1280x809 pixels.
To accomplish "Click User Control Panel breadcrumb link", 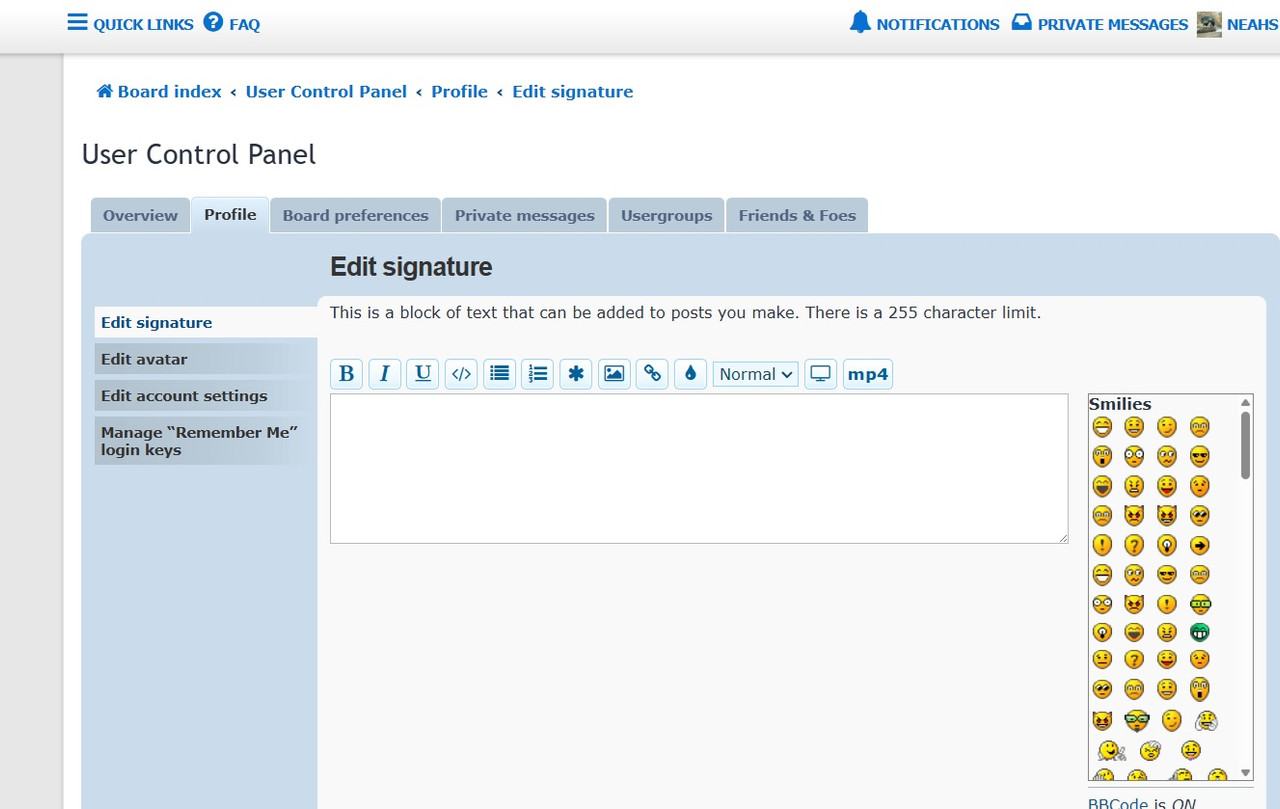I will 326,91.
